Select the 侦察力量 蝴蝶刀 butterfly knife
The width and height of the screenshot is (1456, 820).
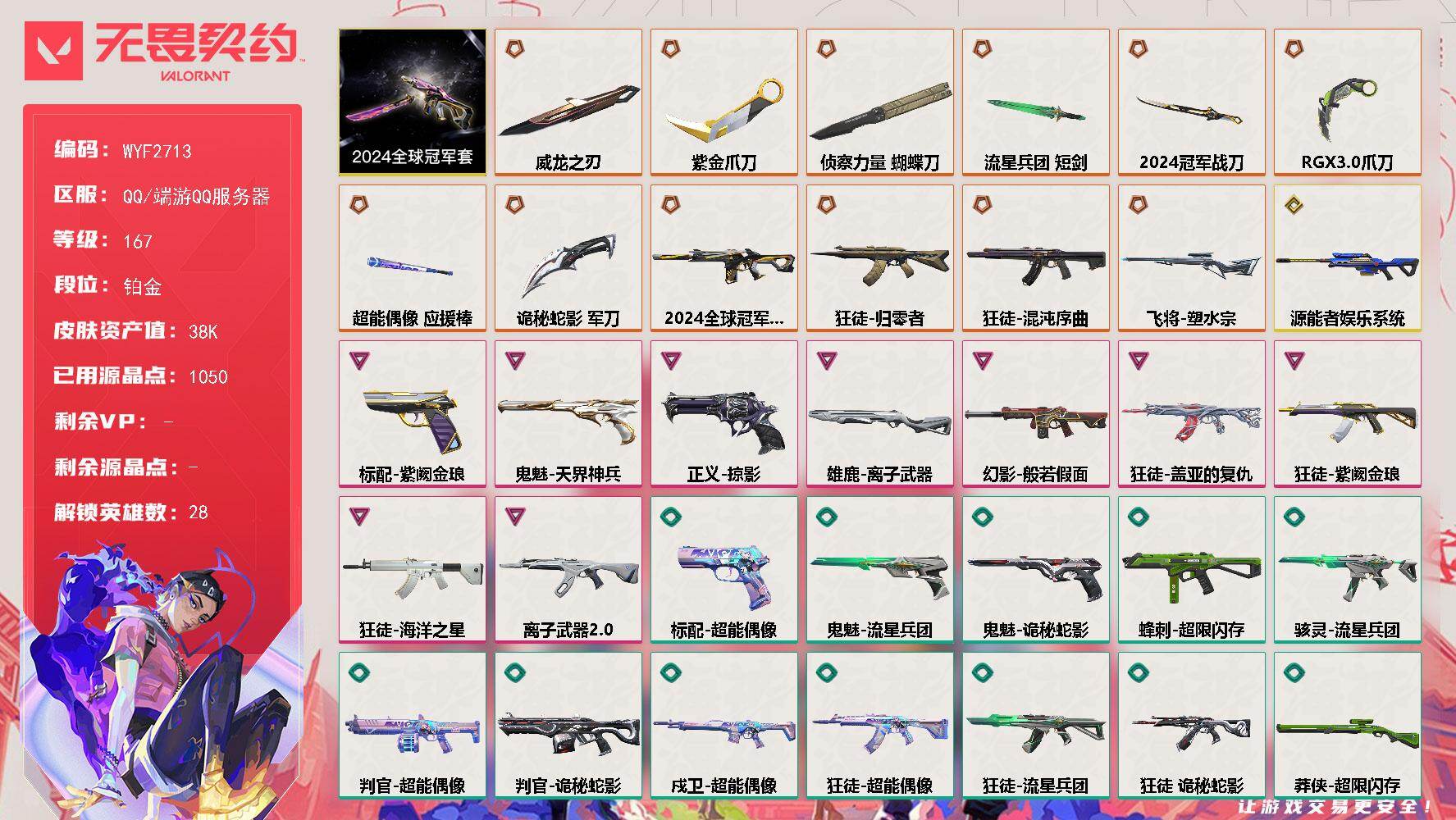(879, 102)
